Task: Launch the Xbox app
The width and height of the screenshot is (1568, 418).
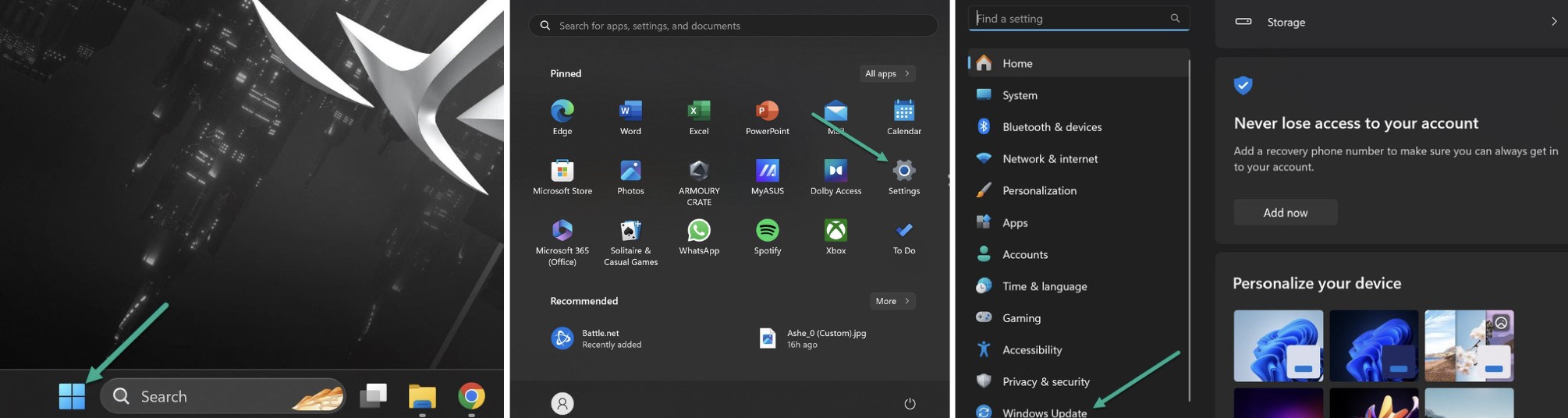Action: 835,237
